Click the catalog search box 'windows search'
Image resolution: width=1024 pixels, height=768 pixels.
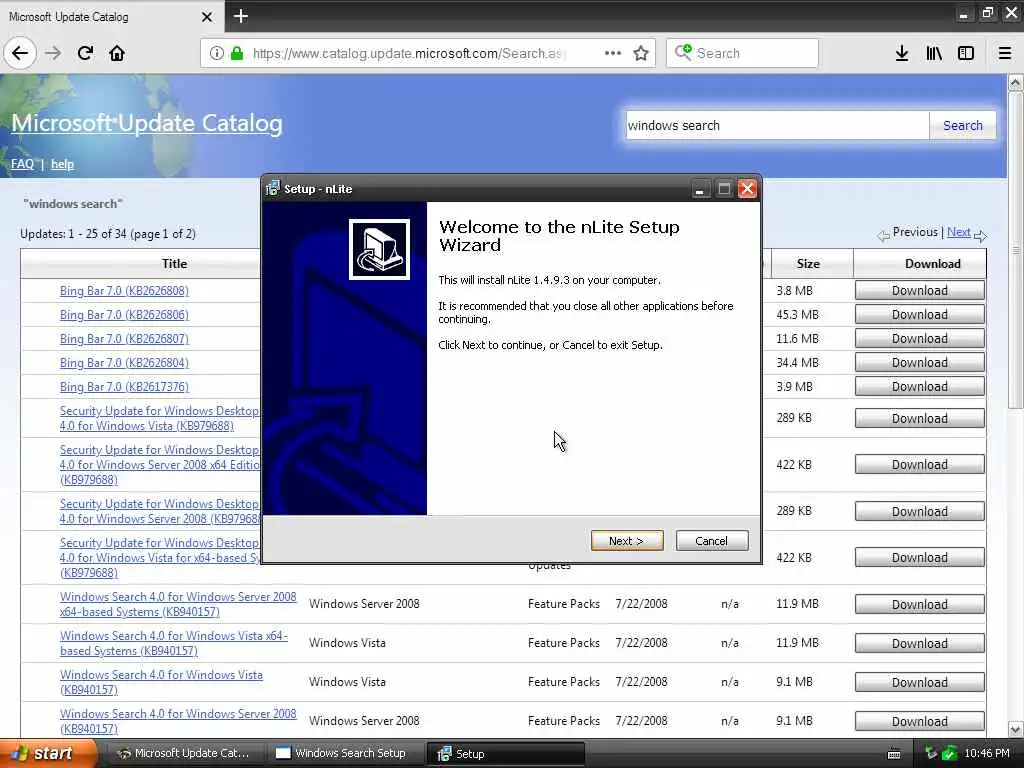777,125
